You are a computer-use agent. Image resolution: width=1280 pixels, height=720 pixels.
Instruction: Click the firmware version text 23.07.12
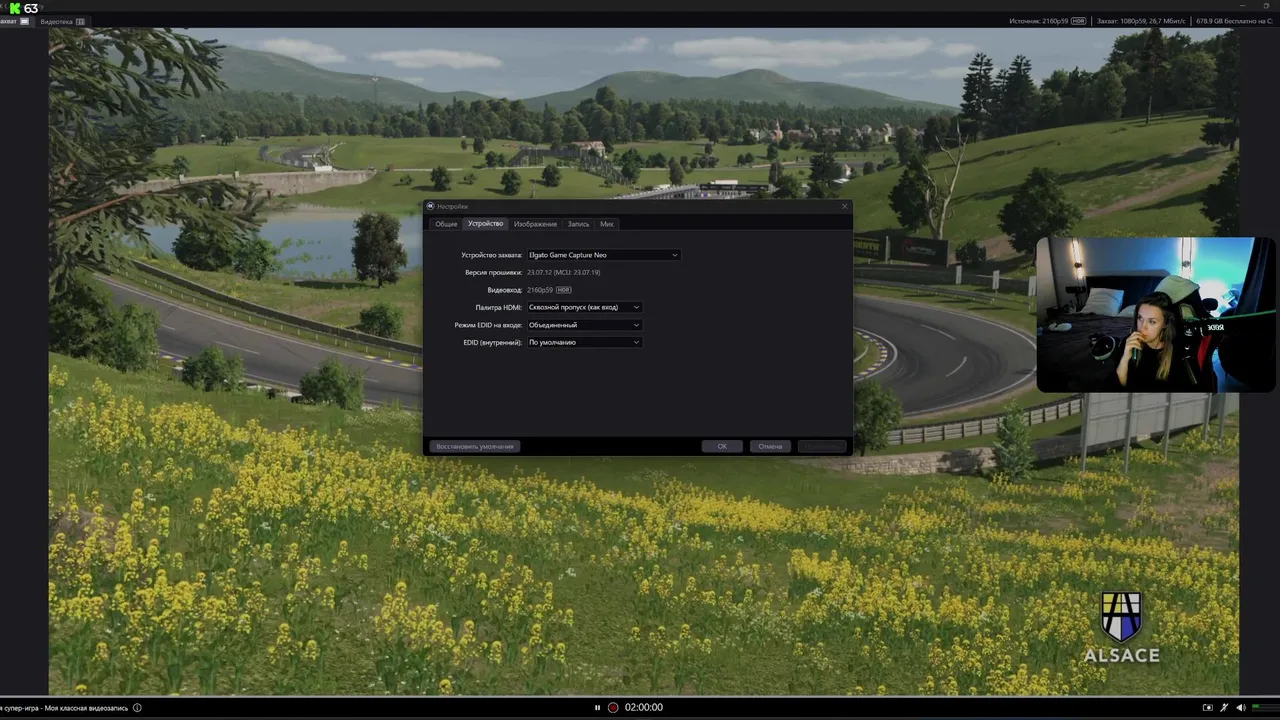(x=563, y=272)
